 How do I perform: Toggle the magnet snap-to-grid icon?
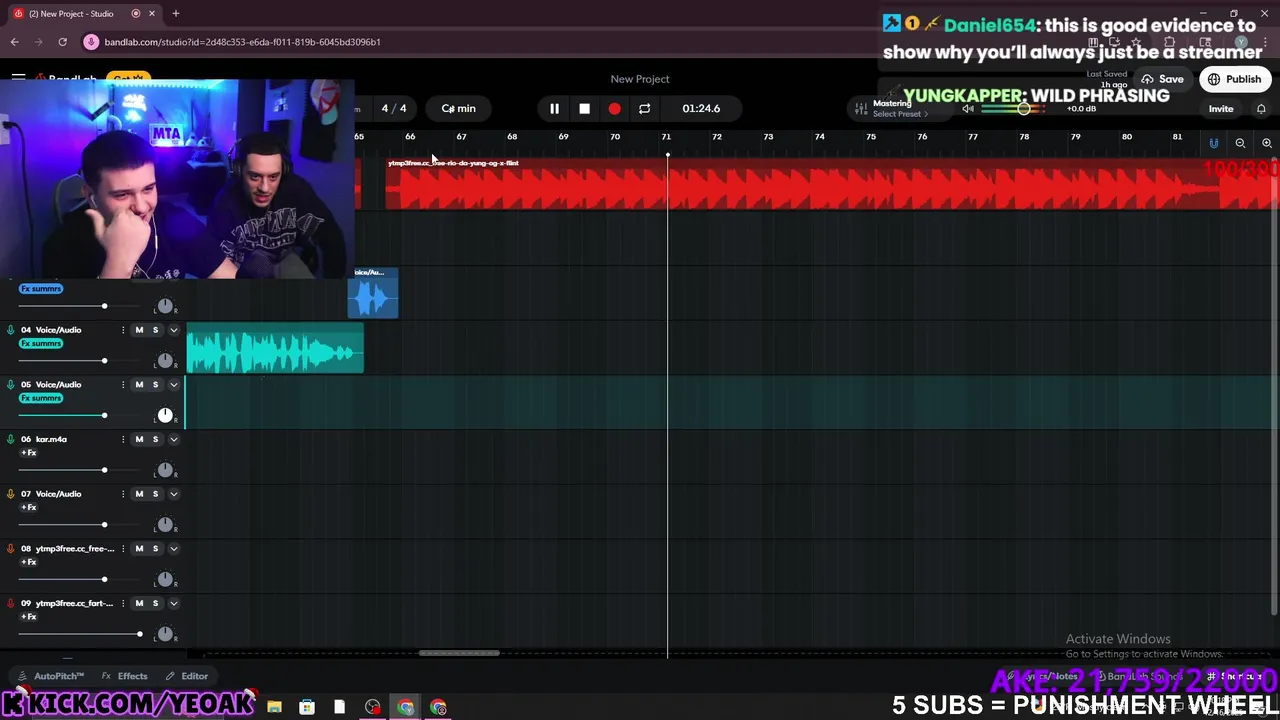[x=1214, y=143]
